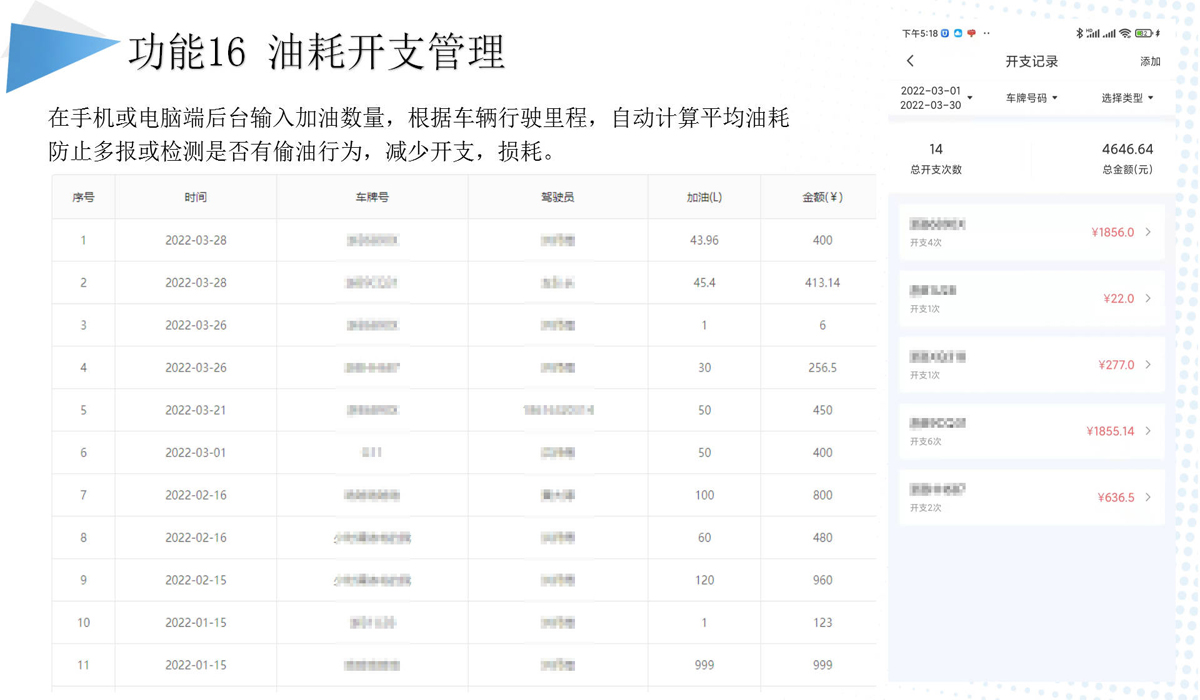Select table row 7 dated 2022-02-16
This screenshot has width=1200, height=700.
[464, 495]
